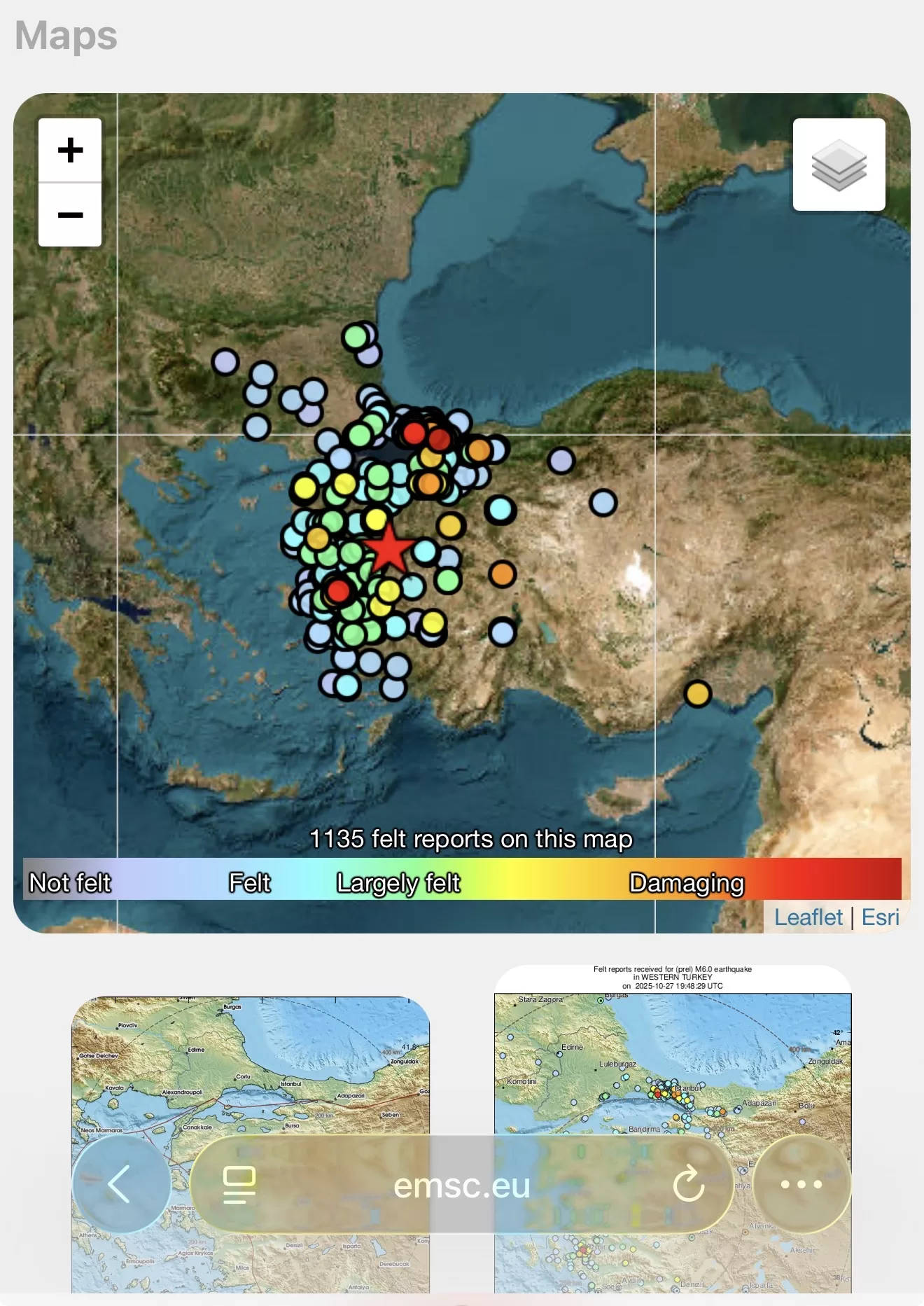Reload the emsc.eu page
This screenshot has width=924, height=1306.
click(x=688, y=1184)
